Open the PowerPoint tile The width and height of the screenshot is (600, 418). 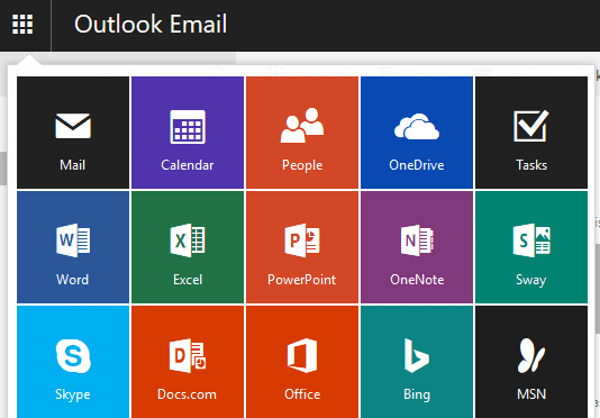(x=302, y=247)
